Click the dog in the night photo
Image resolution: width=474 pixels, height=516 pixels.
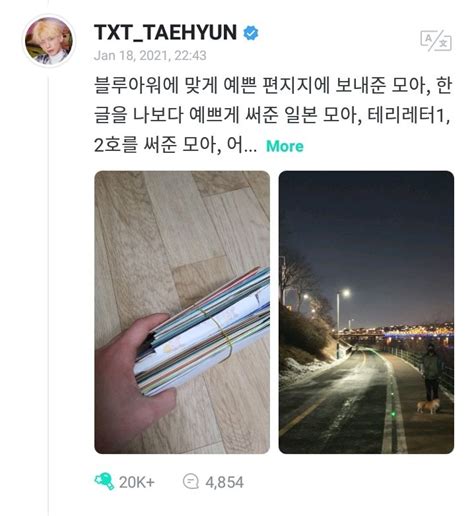[x=428, y=406]
